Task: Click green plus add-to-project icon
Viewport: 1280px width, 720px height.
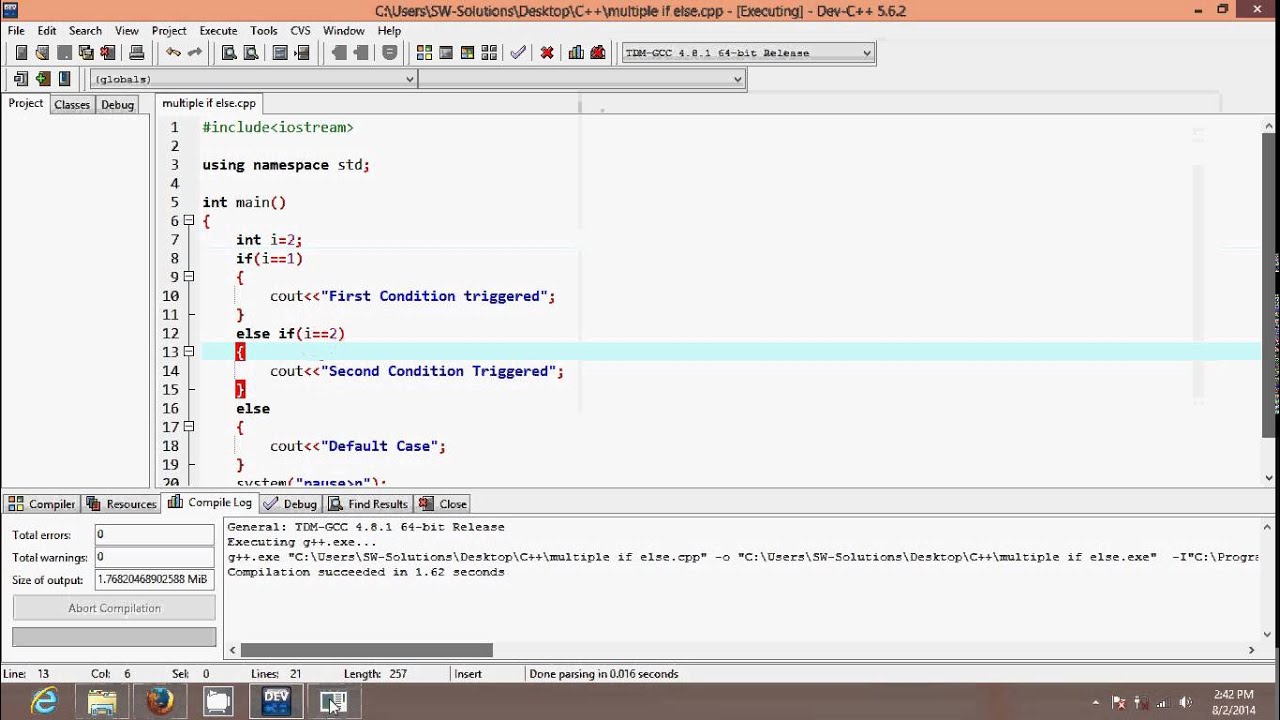Action: click(43, 79)
